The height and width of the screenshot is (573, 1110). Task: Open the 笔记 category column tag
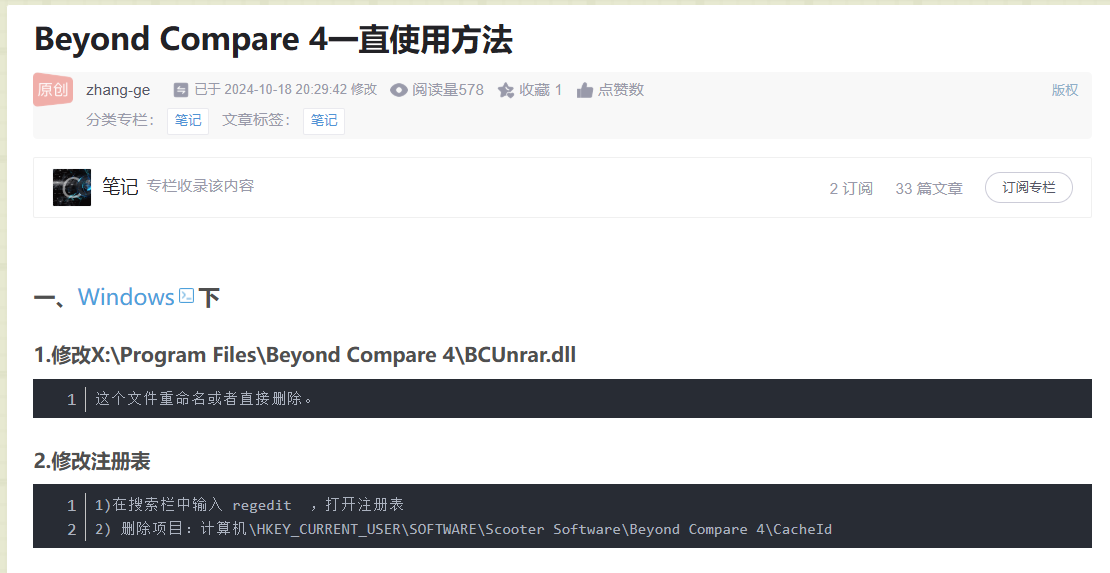click(188, 120)
